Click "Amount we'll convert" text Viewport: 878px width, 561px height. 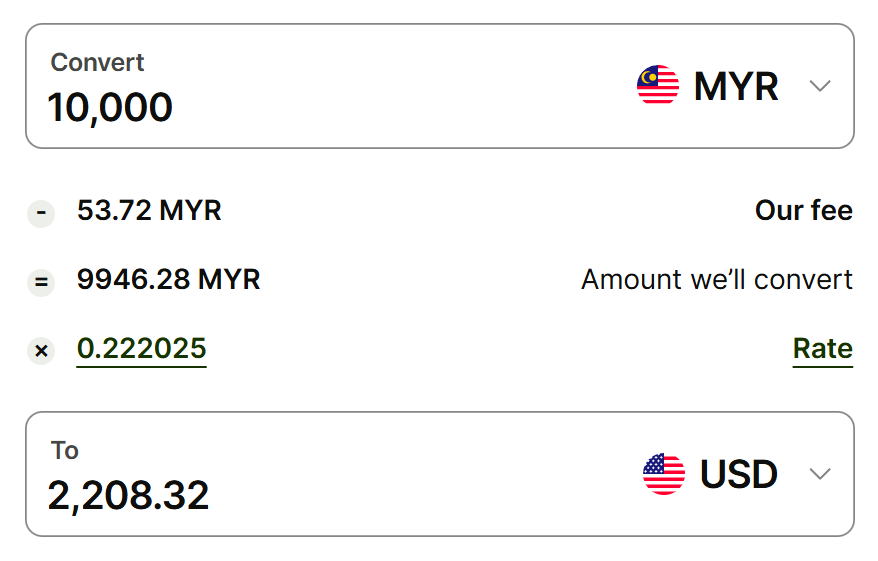716,280
